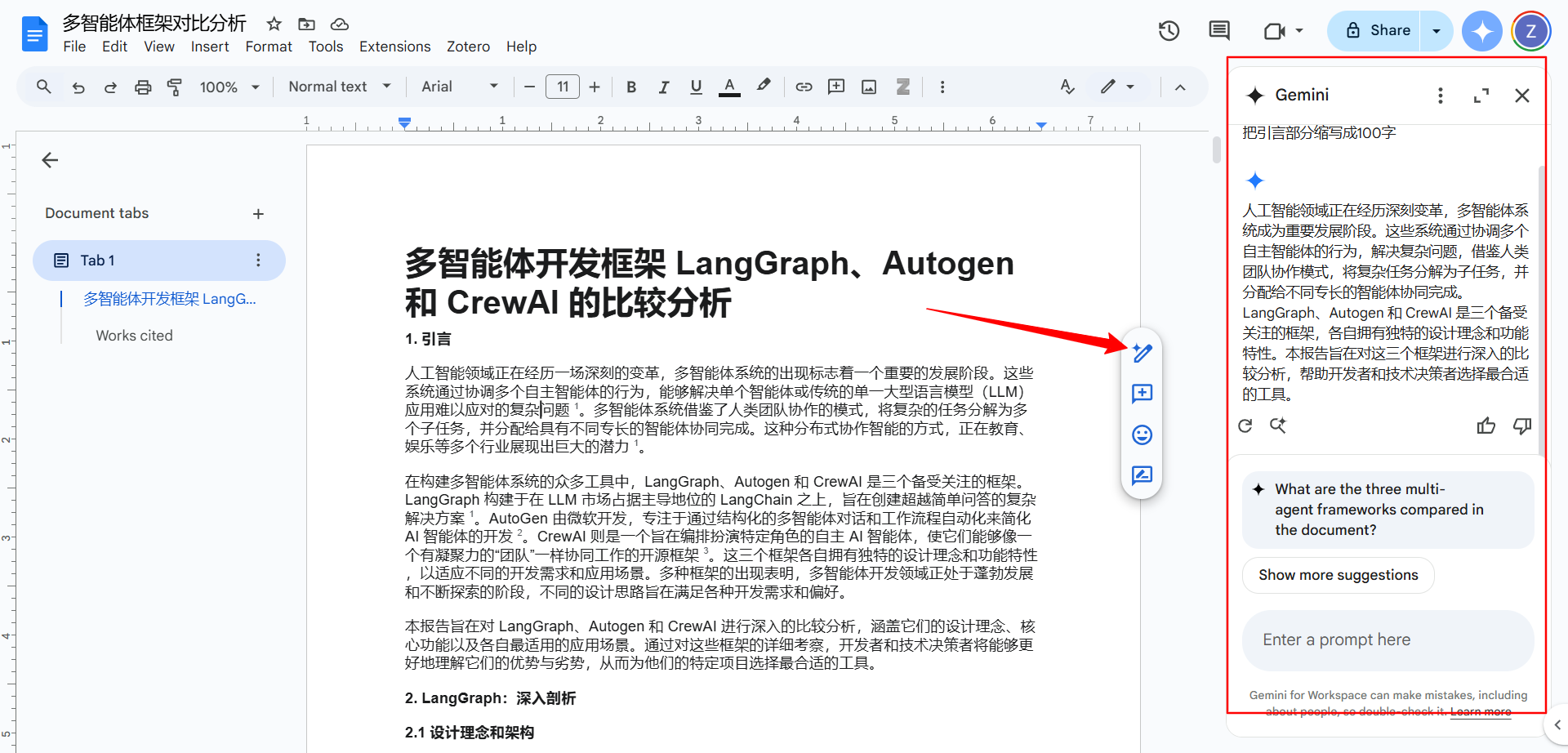Jump to Works cited heading

(x=134, y=336)
